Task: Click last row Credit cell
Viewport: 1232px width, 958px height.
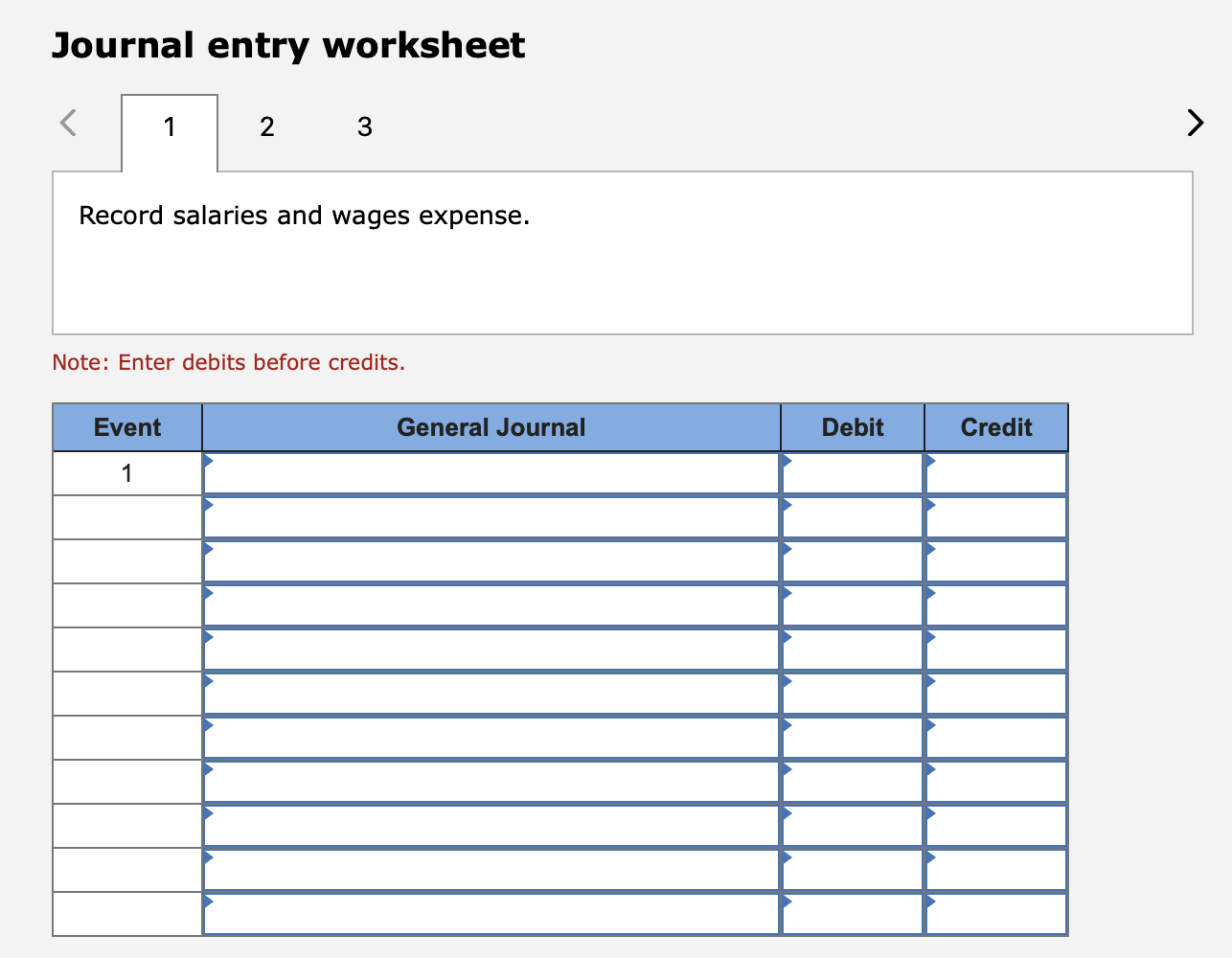Action: click(x=996, y=914)
